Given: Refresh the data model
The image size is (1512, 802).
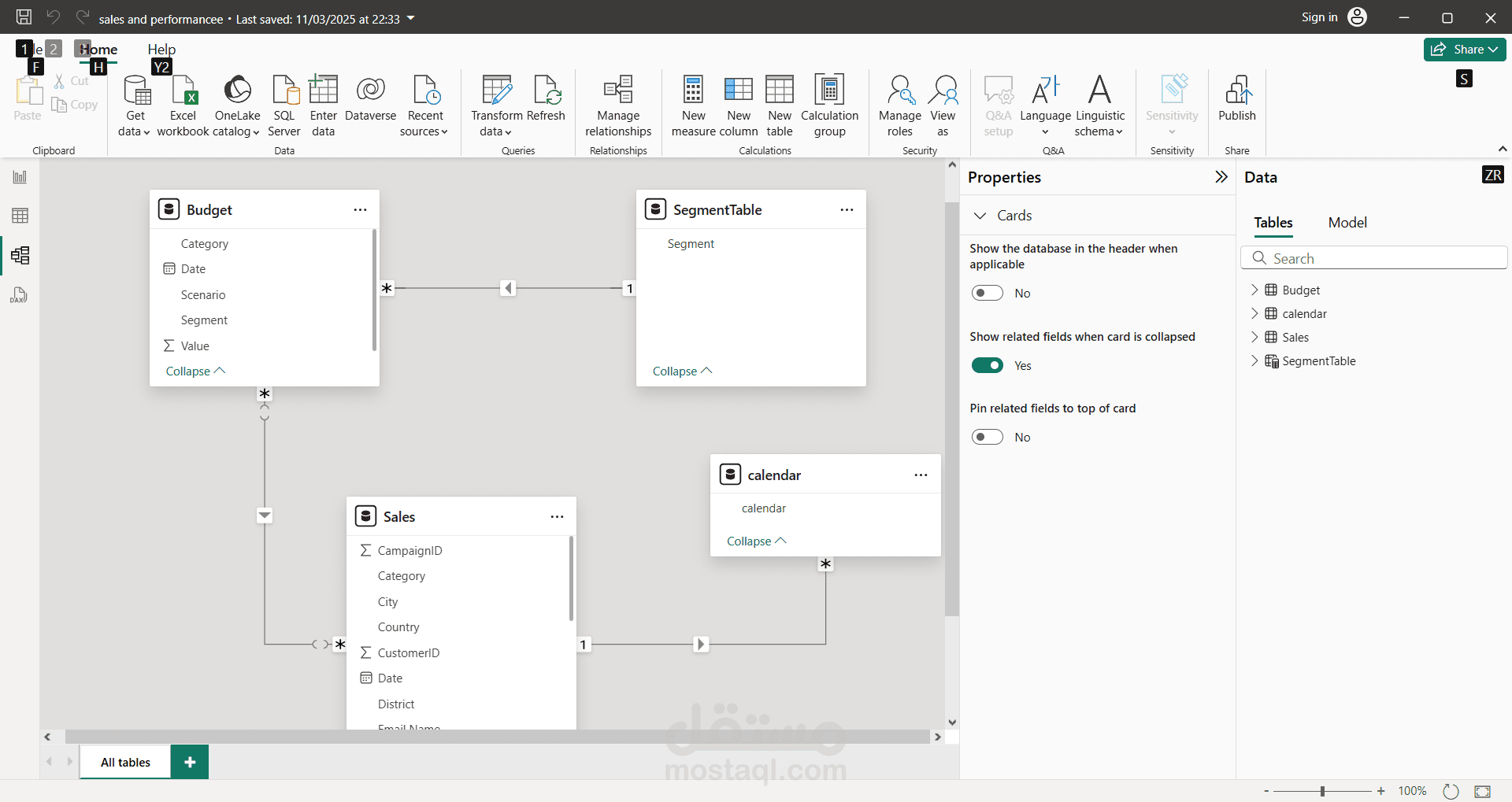Looking at the screenshot, I should 546,99.
